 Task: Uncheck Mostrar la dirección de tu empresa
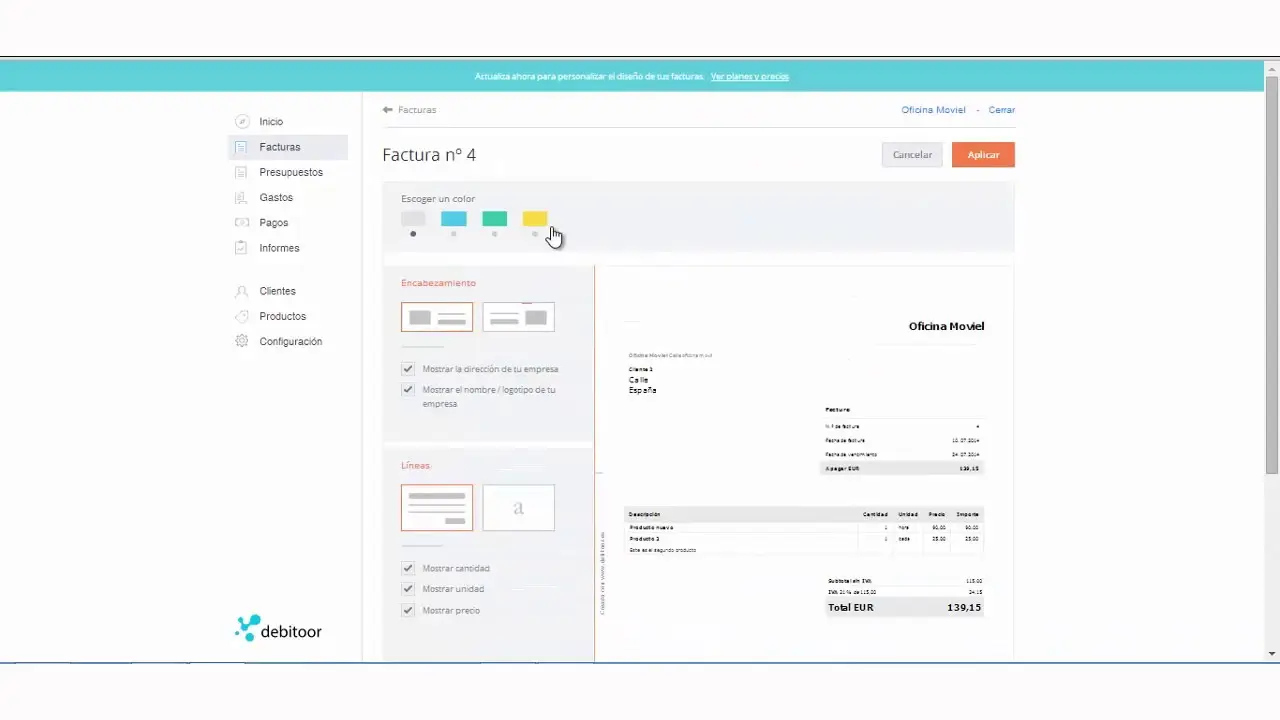coord(408,369)
